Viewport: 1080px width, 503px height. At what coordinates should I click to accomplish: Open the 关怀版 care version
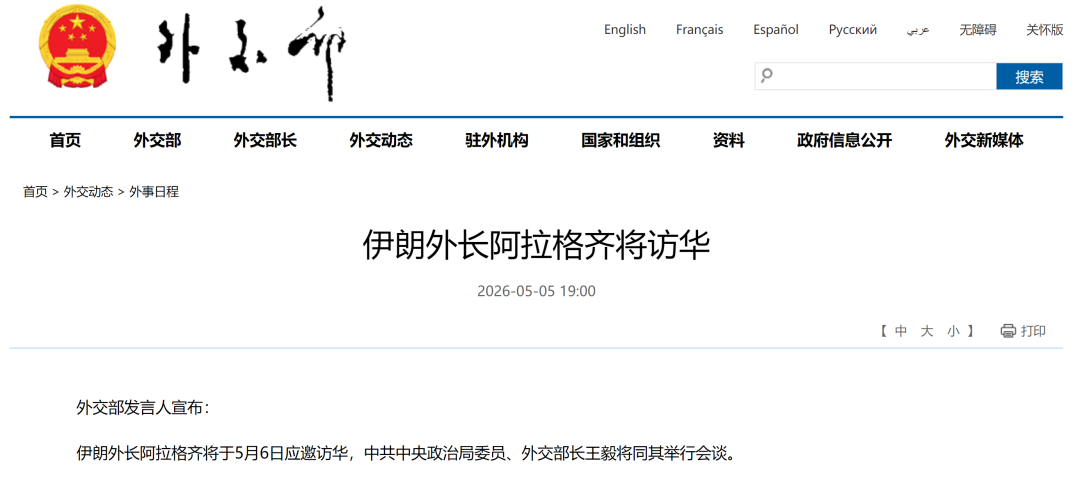[1045, 30]
